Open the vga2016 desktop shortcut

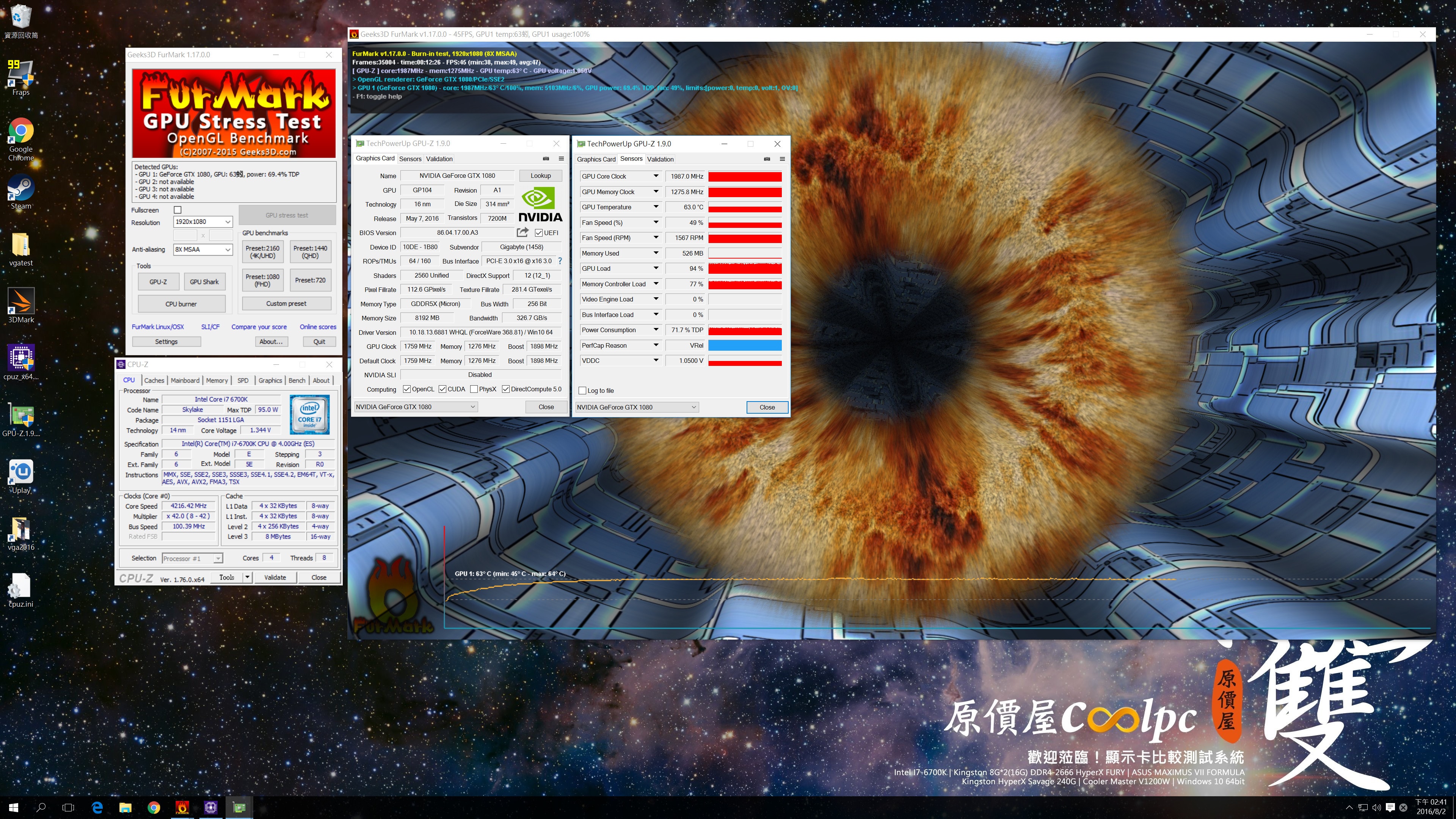pyautogui.click(x=21, y=533)
